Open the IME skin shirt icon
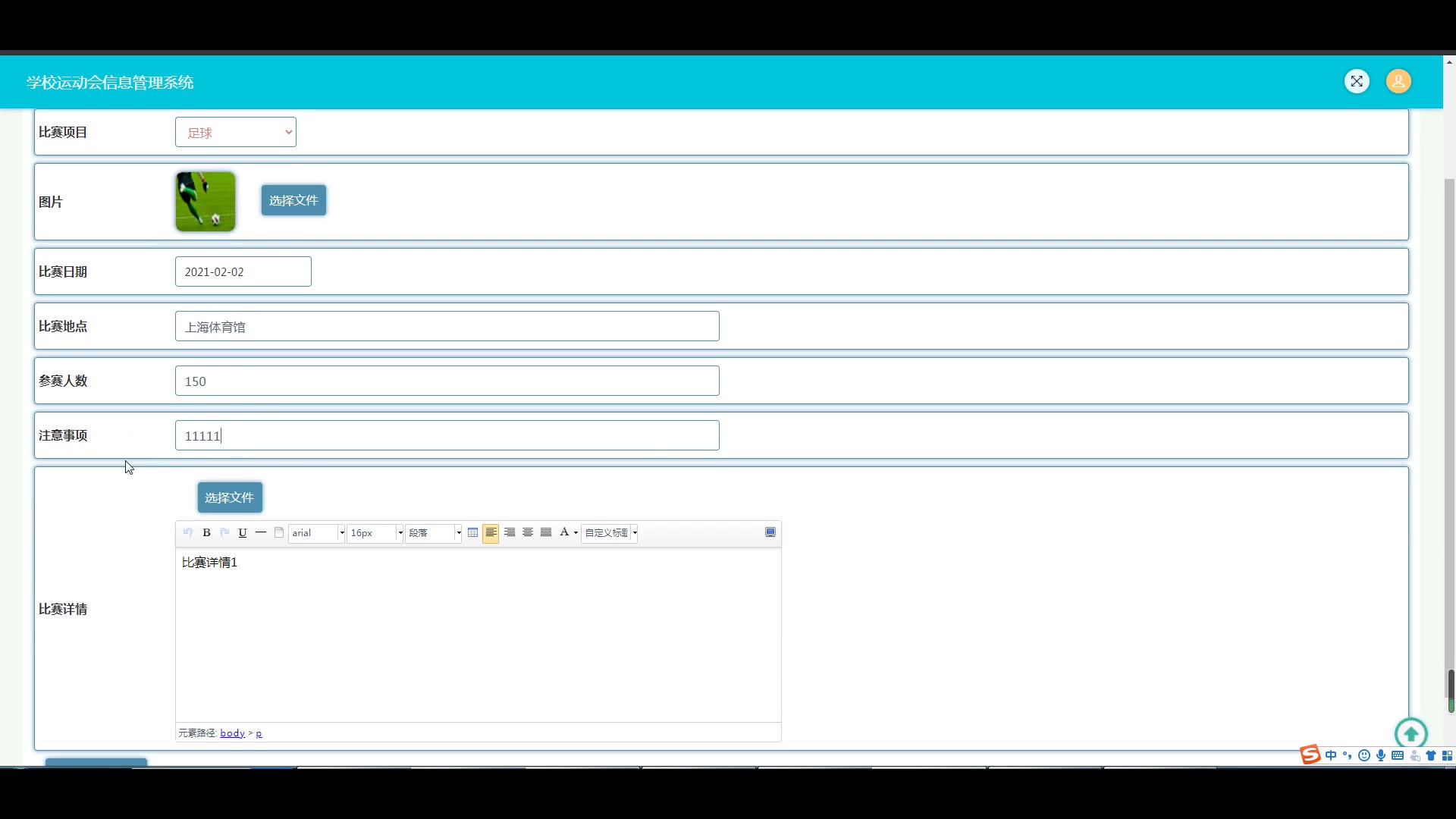This screenshot has height=819, width=1456. pyautogui.click(x=1431, y=755)
